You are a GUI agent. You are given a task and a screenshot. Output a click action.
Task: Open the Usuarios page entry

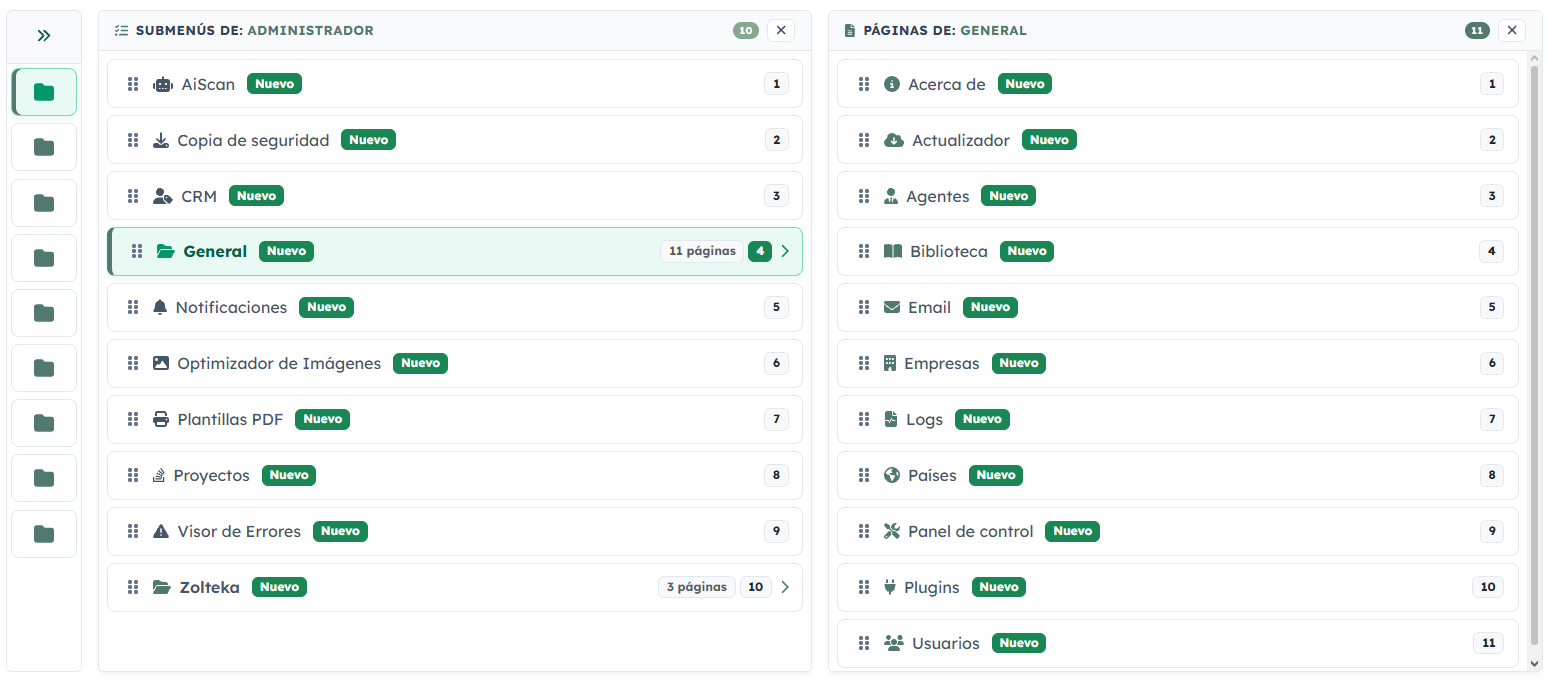point(1177,643)
